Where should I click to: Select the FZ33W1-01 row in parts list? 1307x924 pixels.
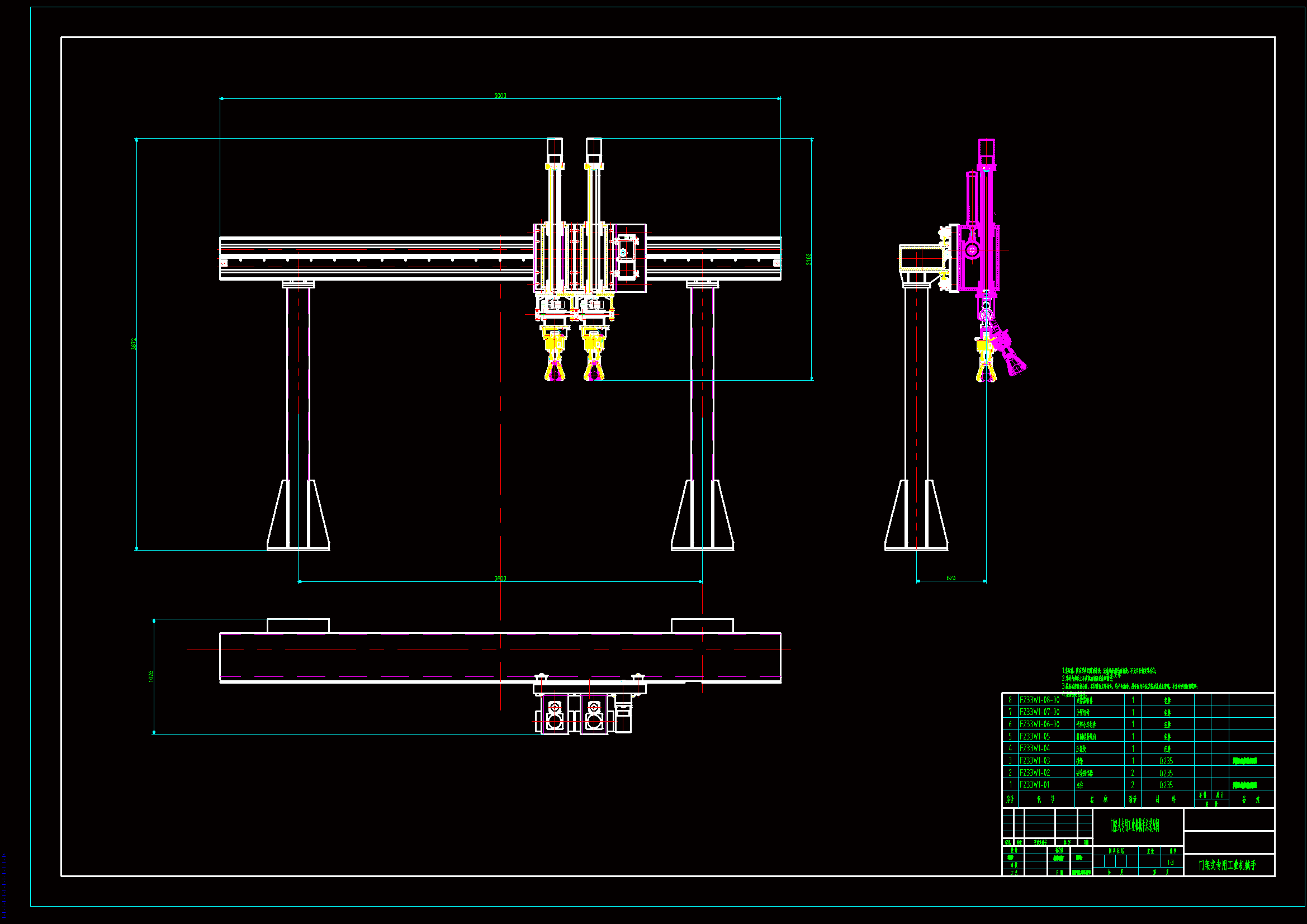coord(1035,784)
